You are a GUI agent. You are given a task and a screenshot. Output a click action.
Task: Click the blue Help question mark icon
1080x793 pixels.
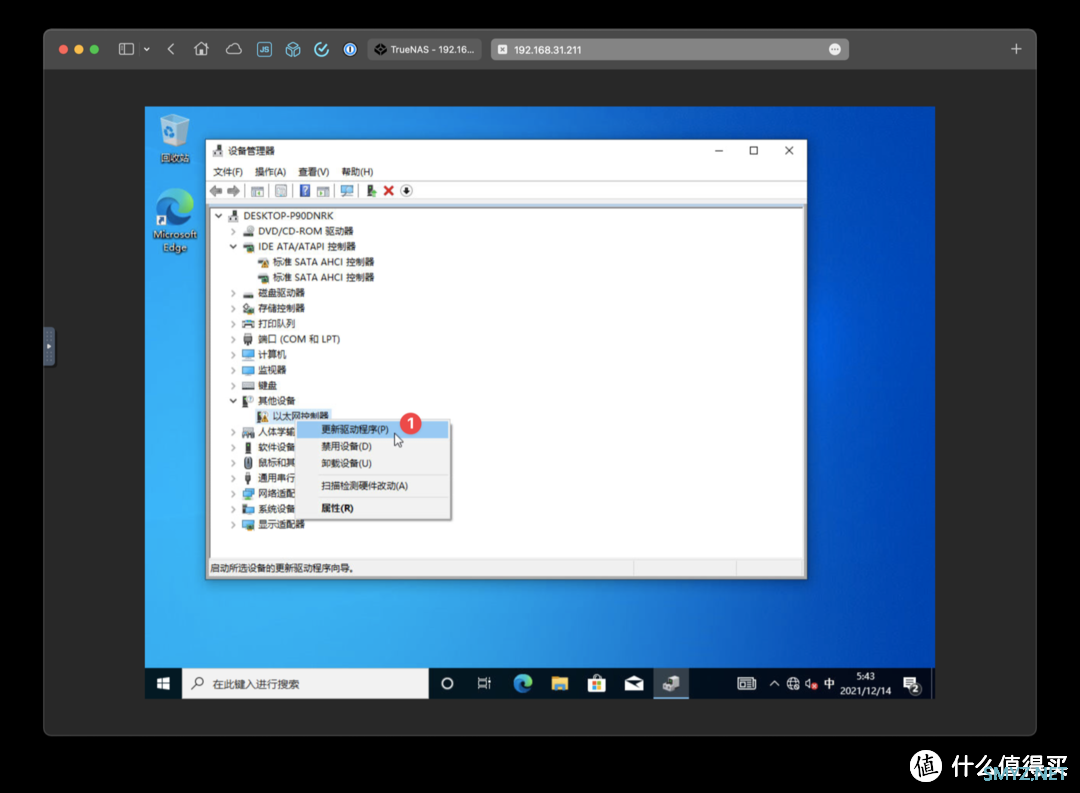(x=304, y=191)
